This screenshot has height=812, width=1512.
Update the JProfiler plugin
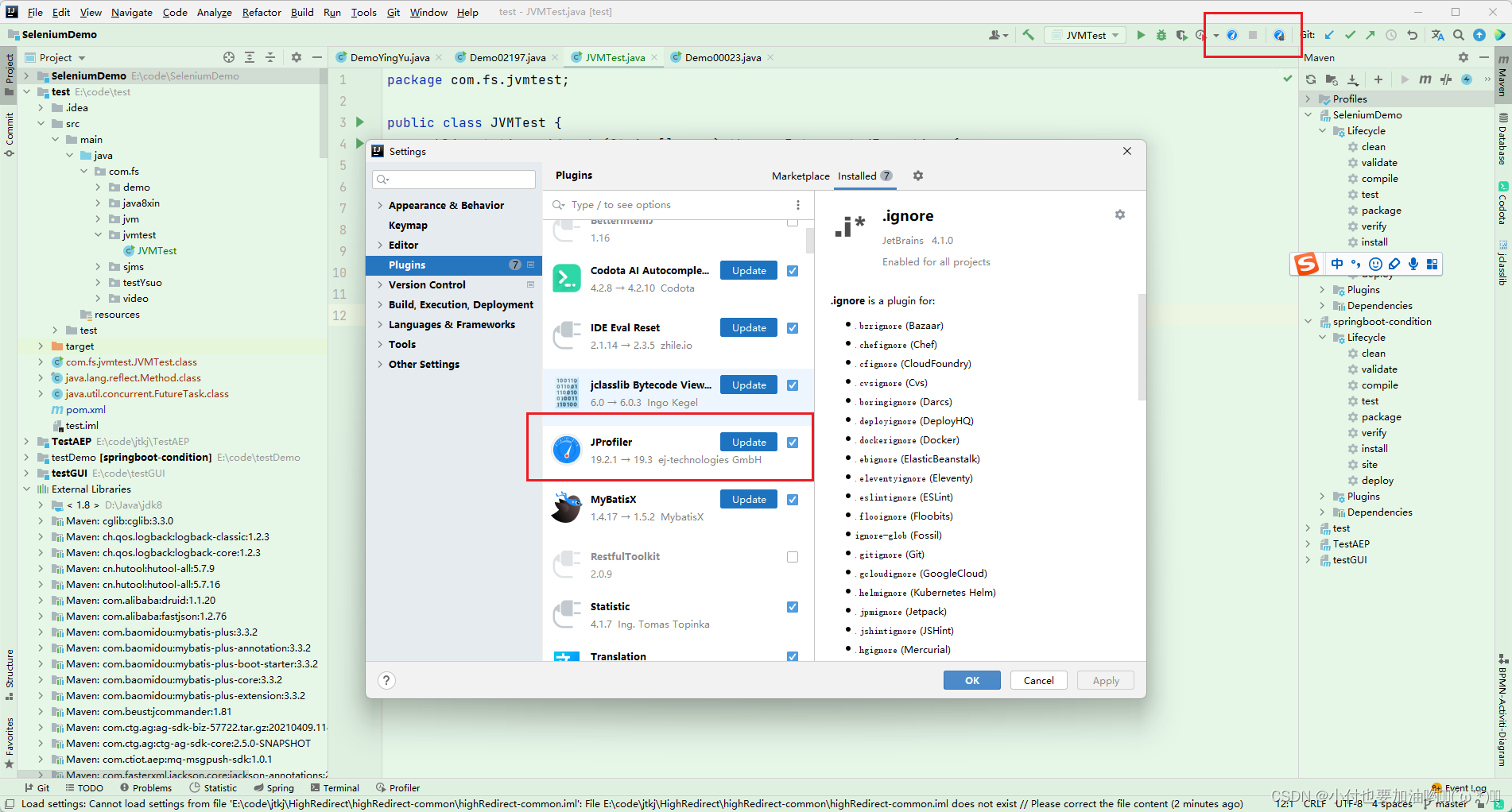[x=749, y=442]
